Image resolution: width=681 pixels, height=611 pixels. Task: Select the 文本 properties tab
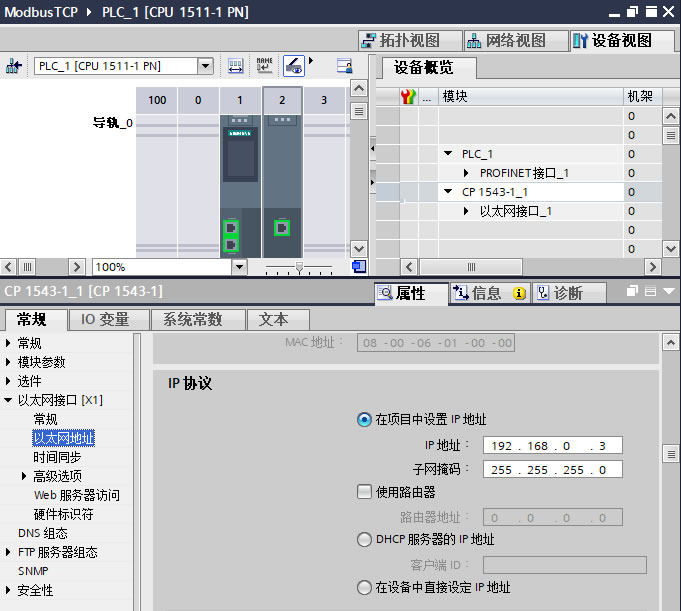pyautogui.click(x=278, y=320)
